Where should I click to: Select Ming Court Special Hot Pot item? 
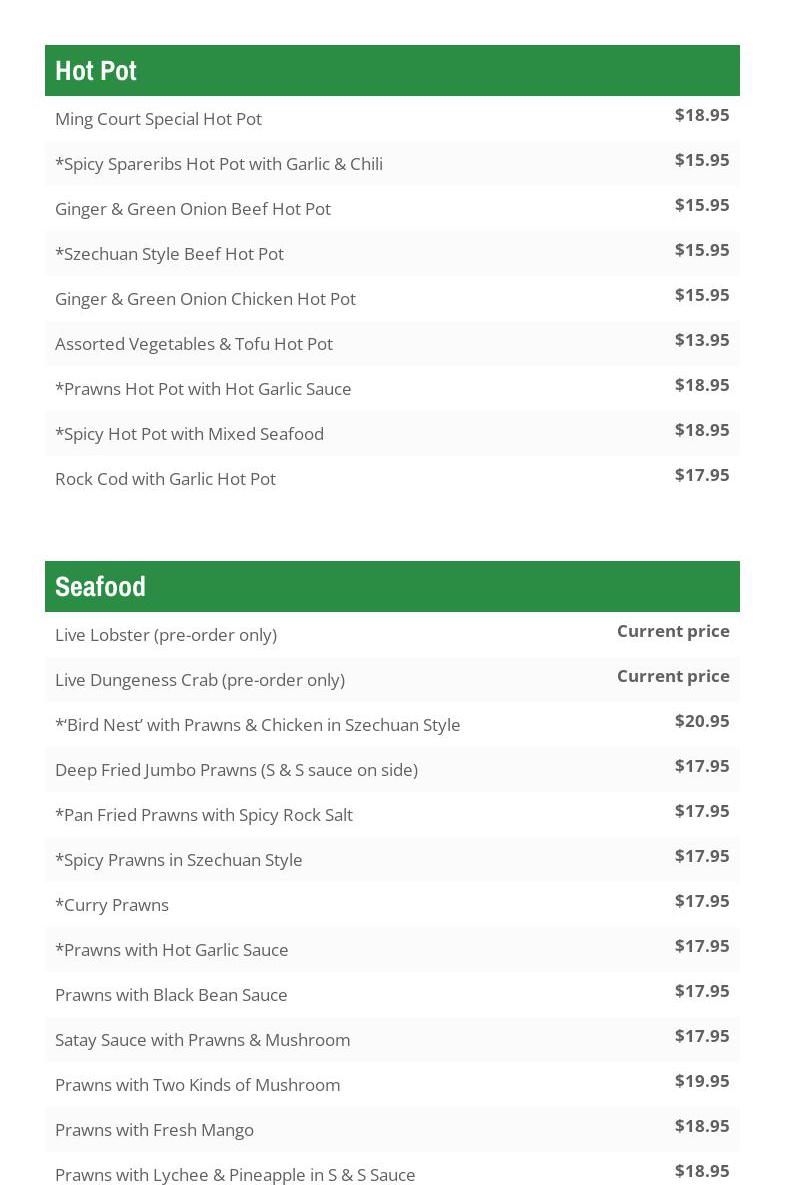pos(158,119)
